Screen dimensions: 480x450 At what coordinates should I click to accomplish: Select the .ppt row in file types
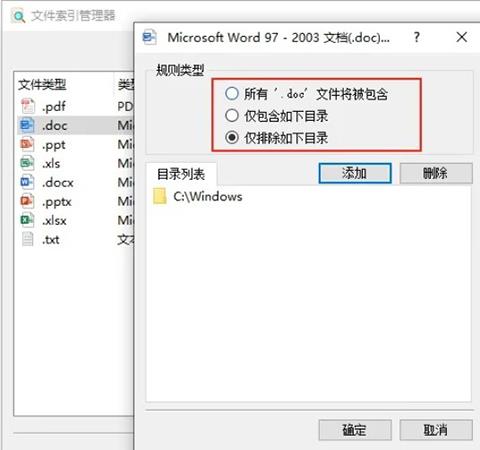click(76, 144)
